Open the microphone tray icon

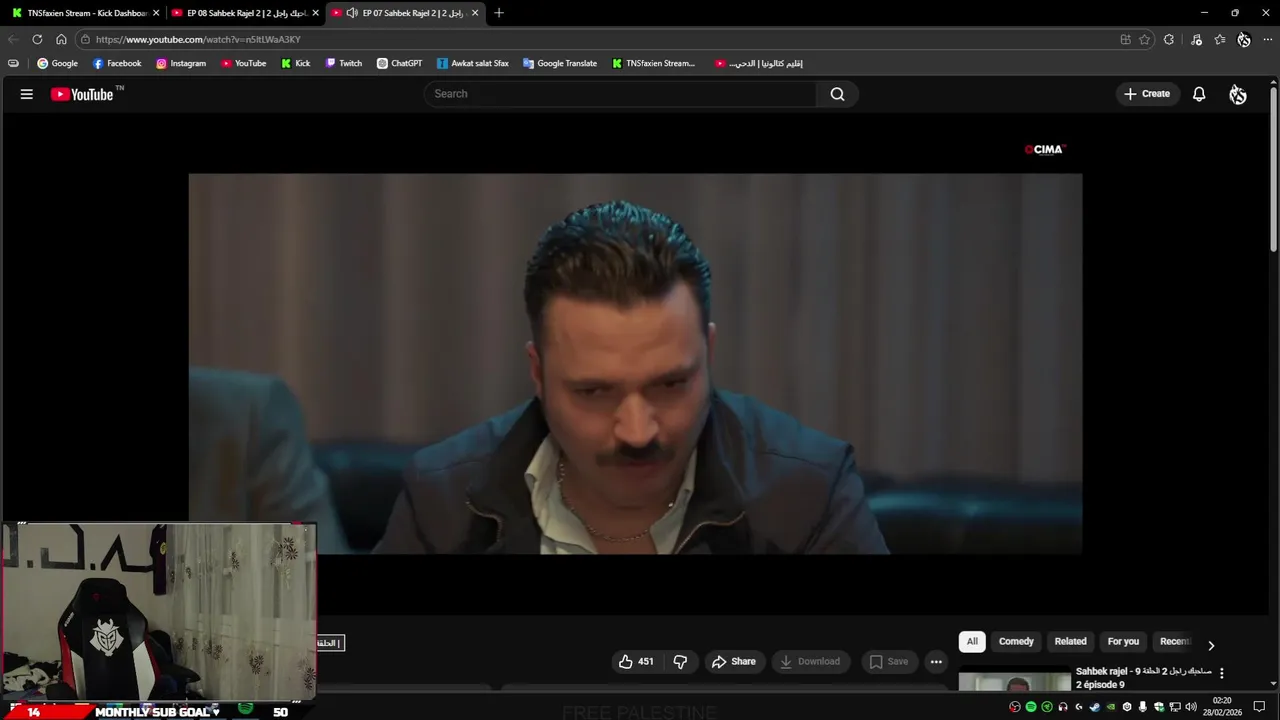pyautogui.click(x=1143, y=707)
